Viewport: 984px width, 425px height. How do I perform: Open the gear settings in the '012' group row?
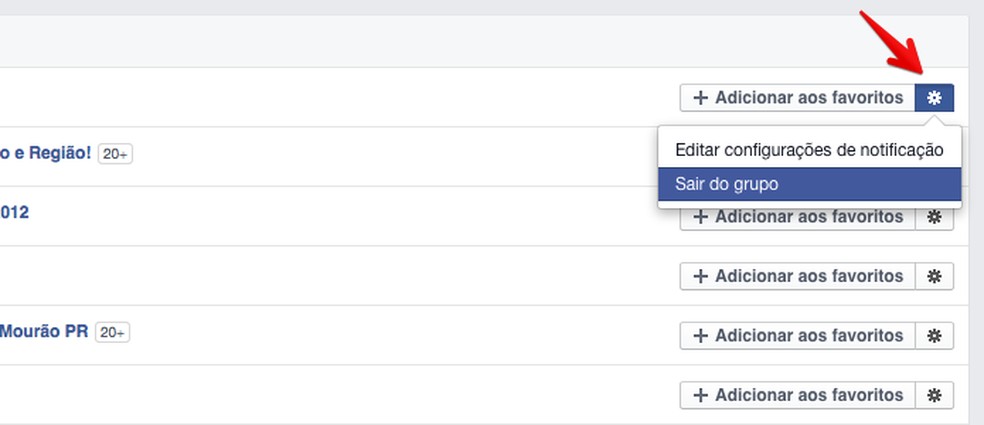[x=934, y=217]
